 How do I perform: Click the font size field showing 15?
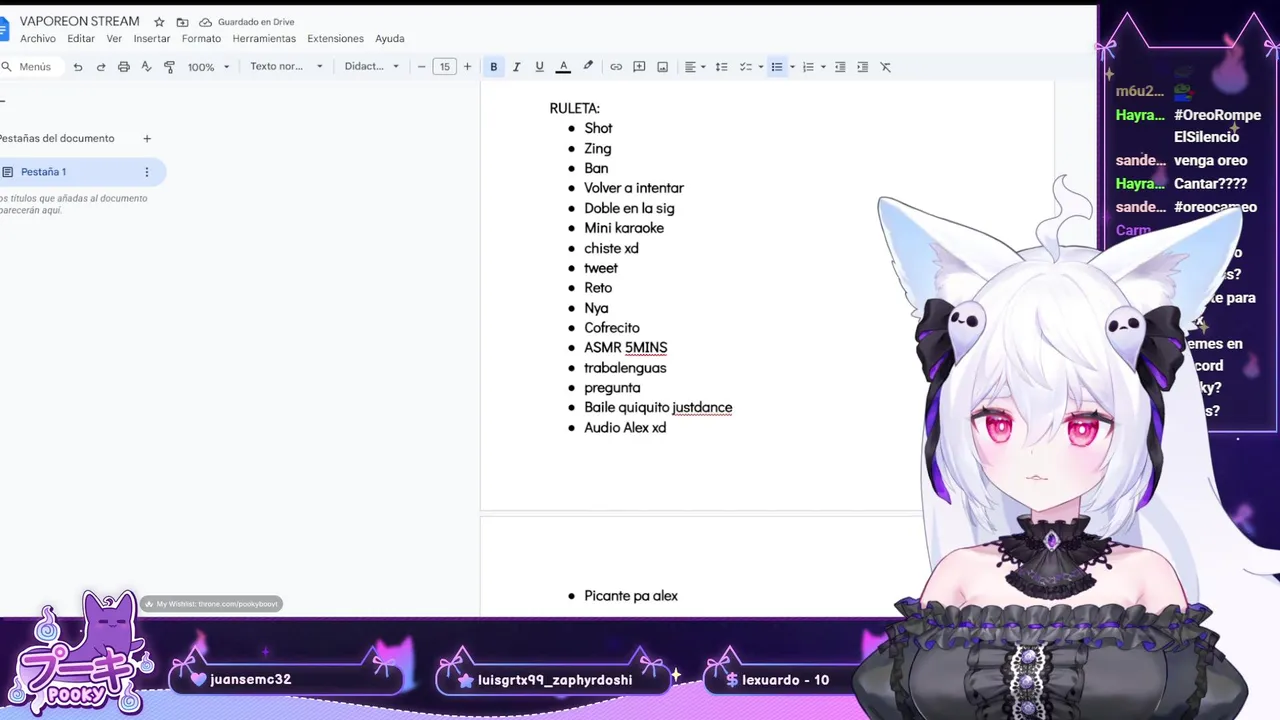(x=444, y=67)
